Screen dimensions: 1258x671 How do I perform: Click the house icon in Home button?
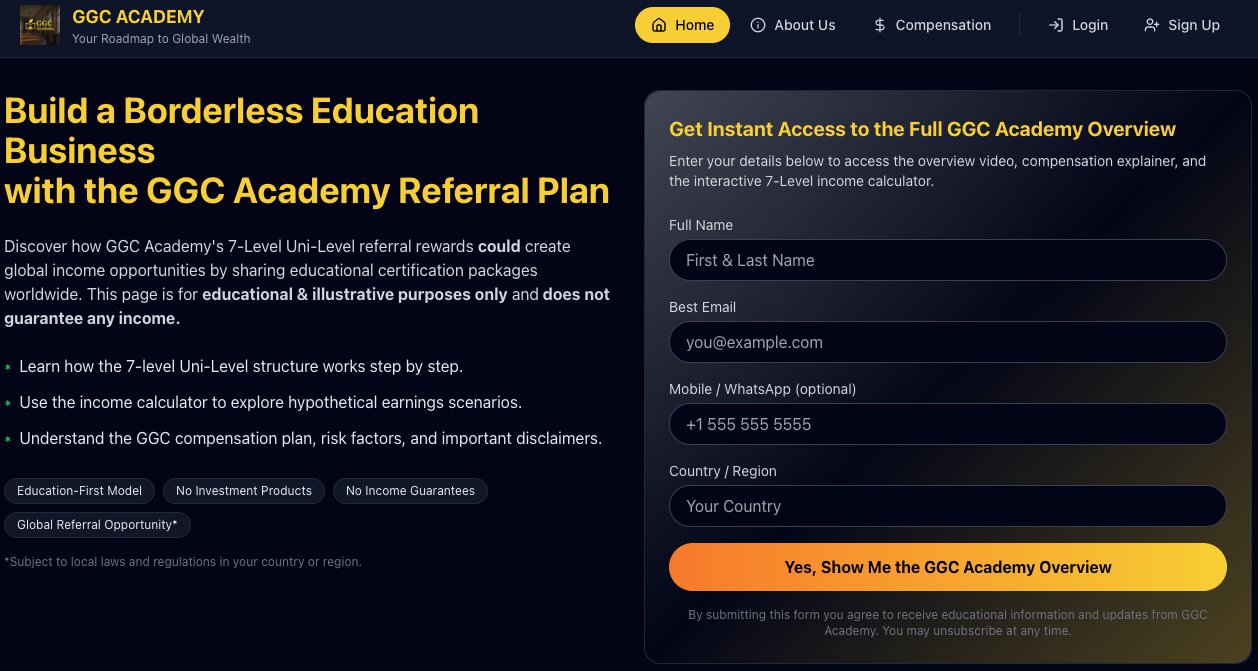[659, 25]
